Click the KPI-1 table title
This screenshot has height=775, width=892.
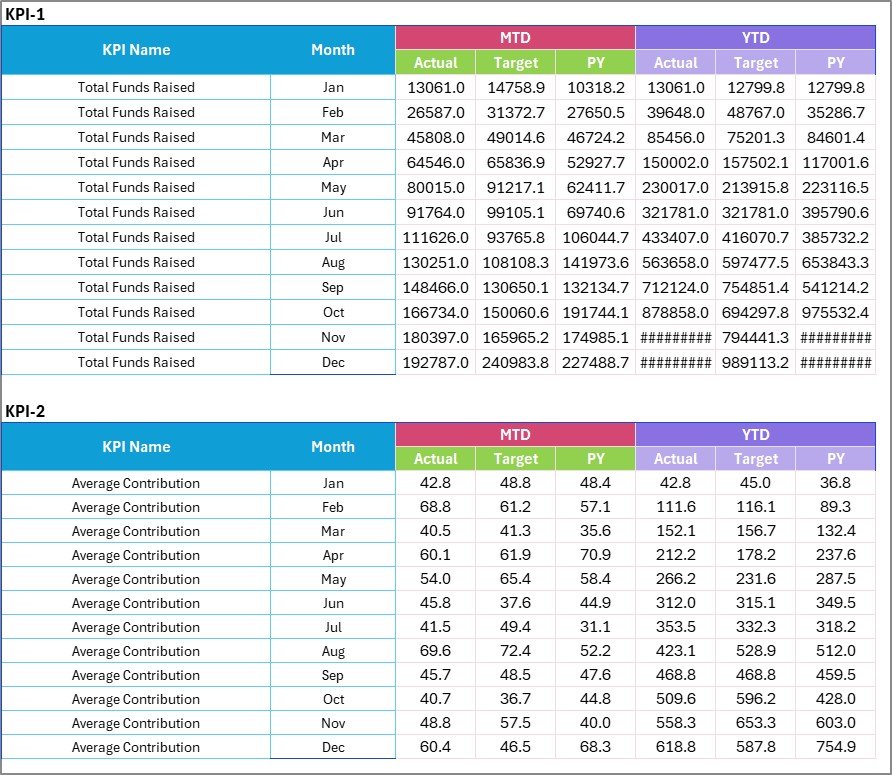click(23, 14)
